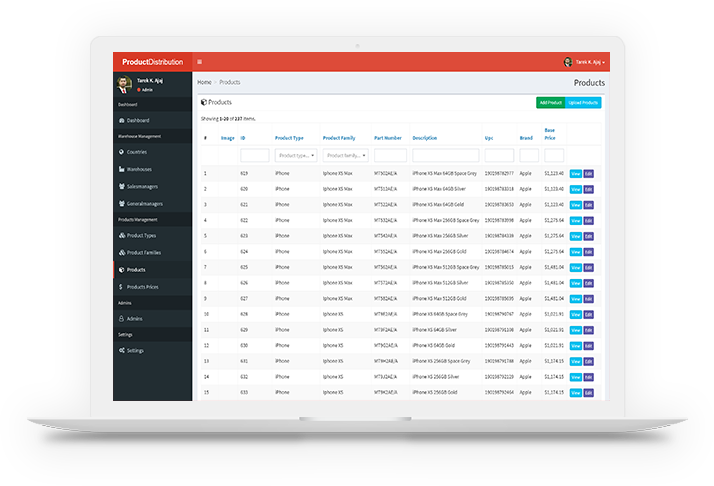This screenshot has height=486, width=714.
Task: Click Edit button for product 620
Action: click(588, 188)
